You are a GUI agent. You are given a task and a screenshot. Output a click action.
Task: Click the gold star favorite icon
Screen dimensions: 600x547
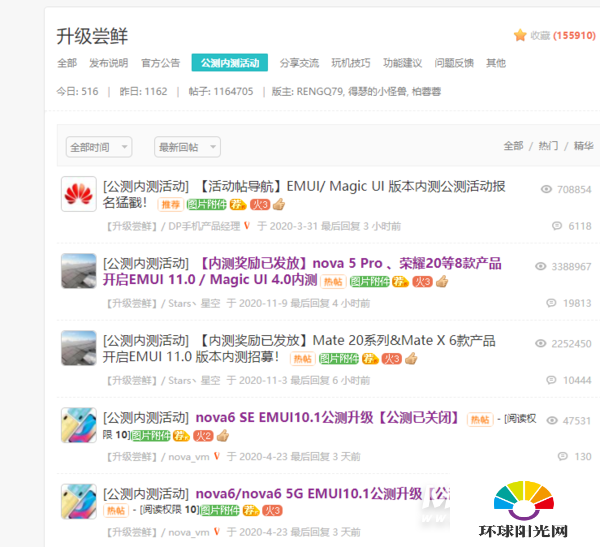point(520,35)
